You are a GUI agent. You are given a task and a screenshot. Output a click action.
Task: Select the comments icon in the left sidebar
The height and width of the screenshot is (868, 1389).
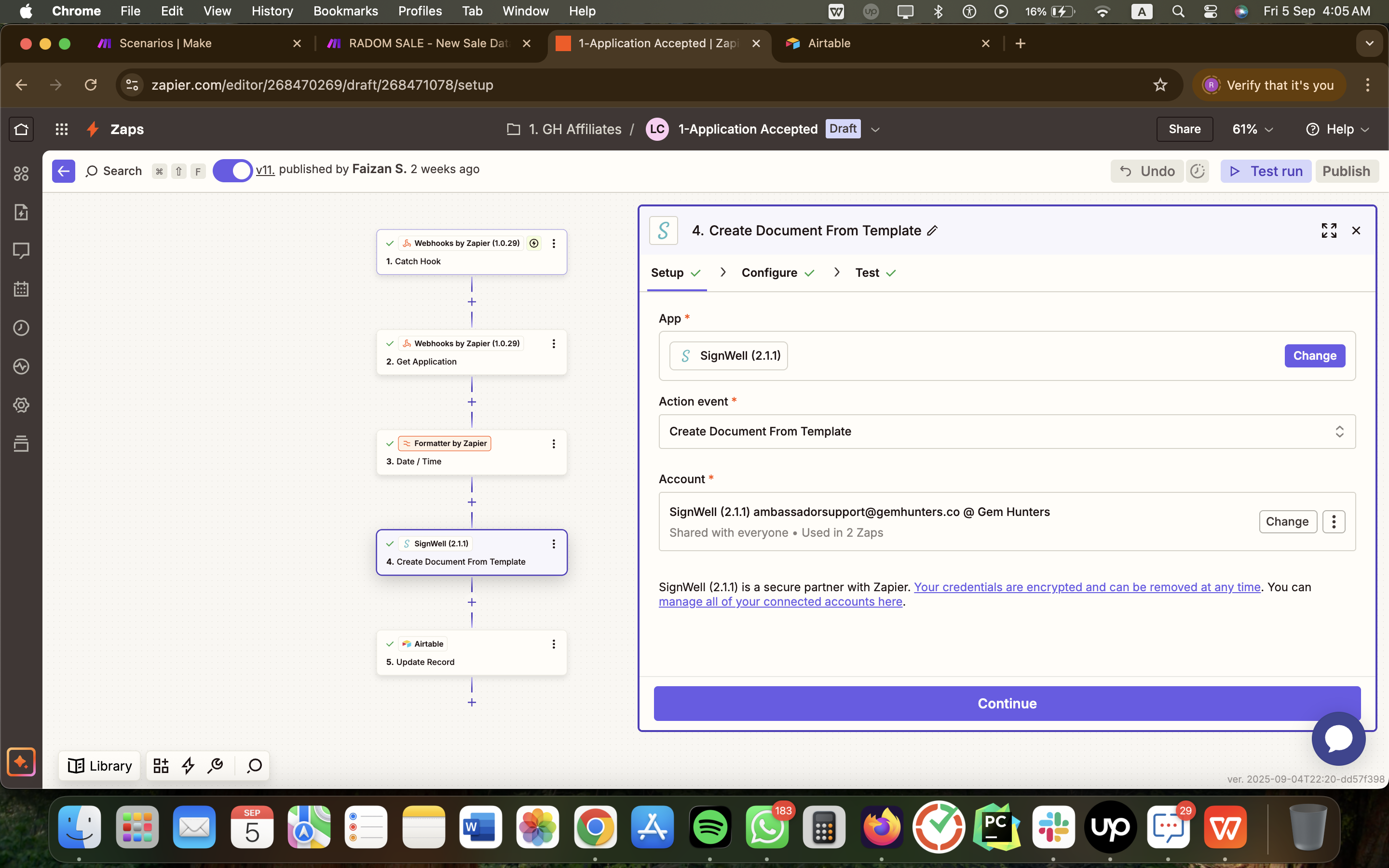point(21,251)
